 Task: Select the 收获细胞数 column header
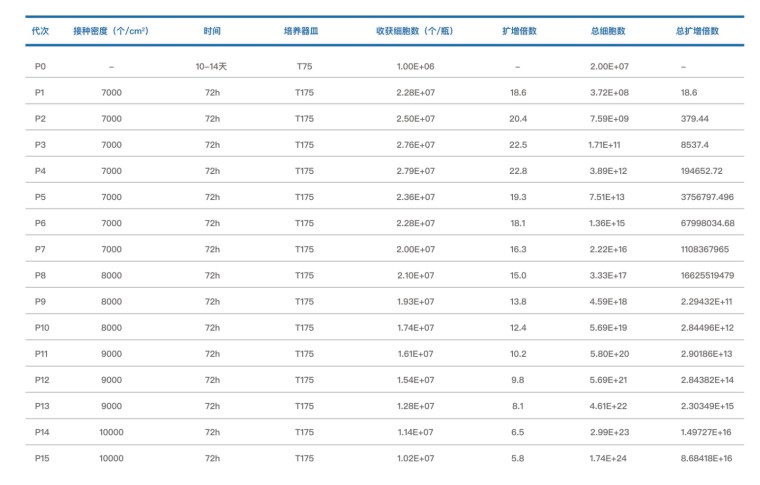(x=415, y=31)
